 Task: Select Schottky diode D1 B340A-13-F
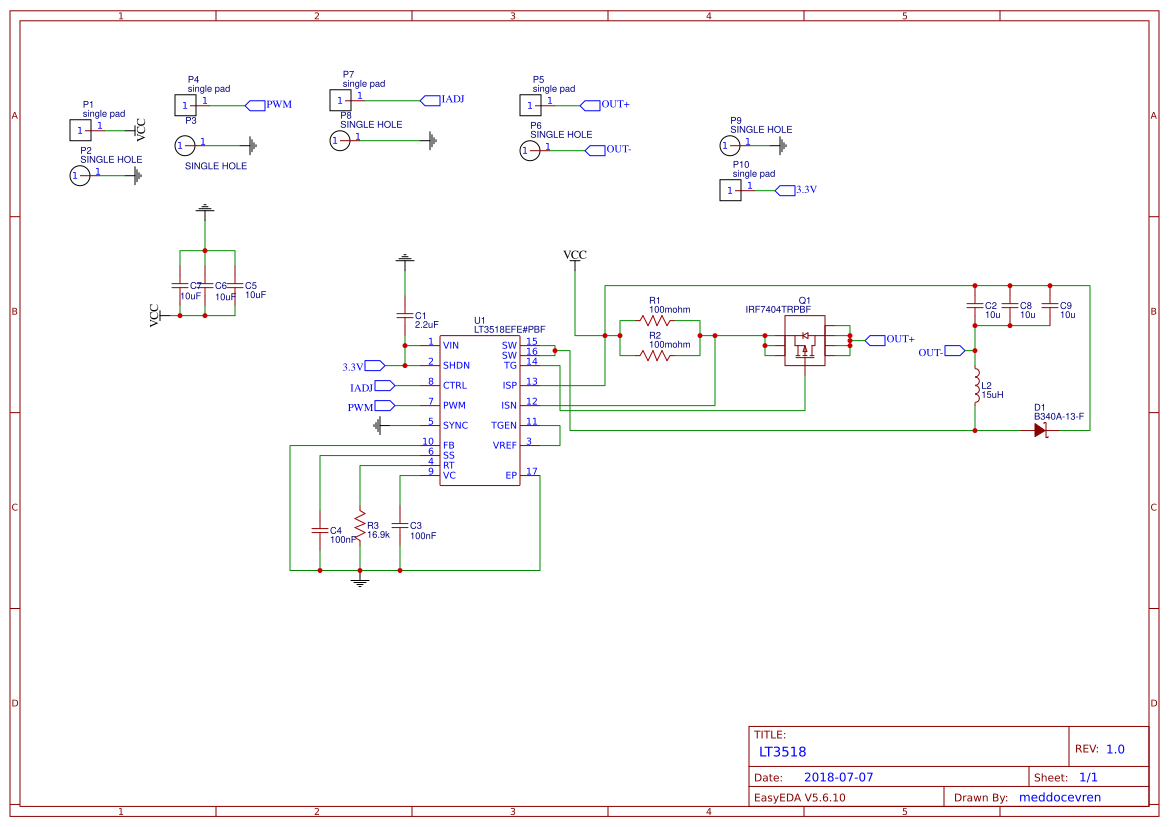1040,430
